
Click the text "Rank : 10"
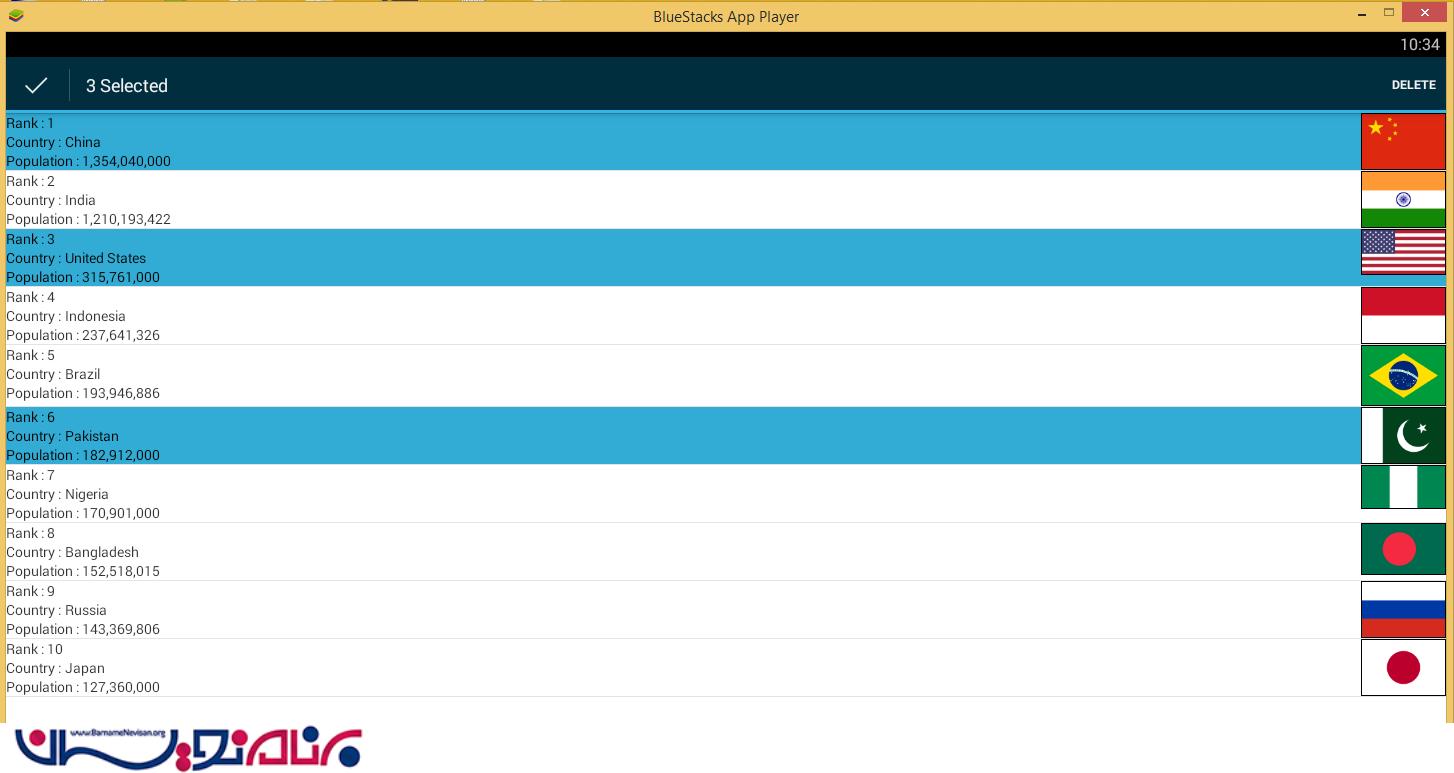click(x=34, y=649)
